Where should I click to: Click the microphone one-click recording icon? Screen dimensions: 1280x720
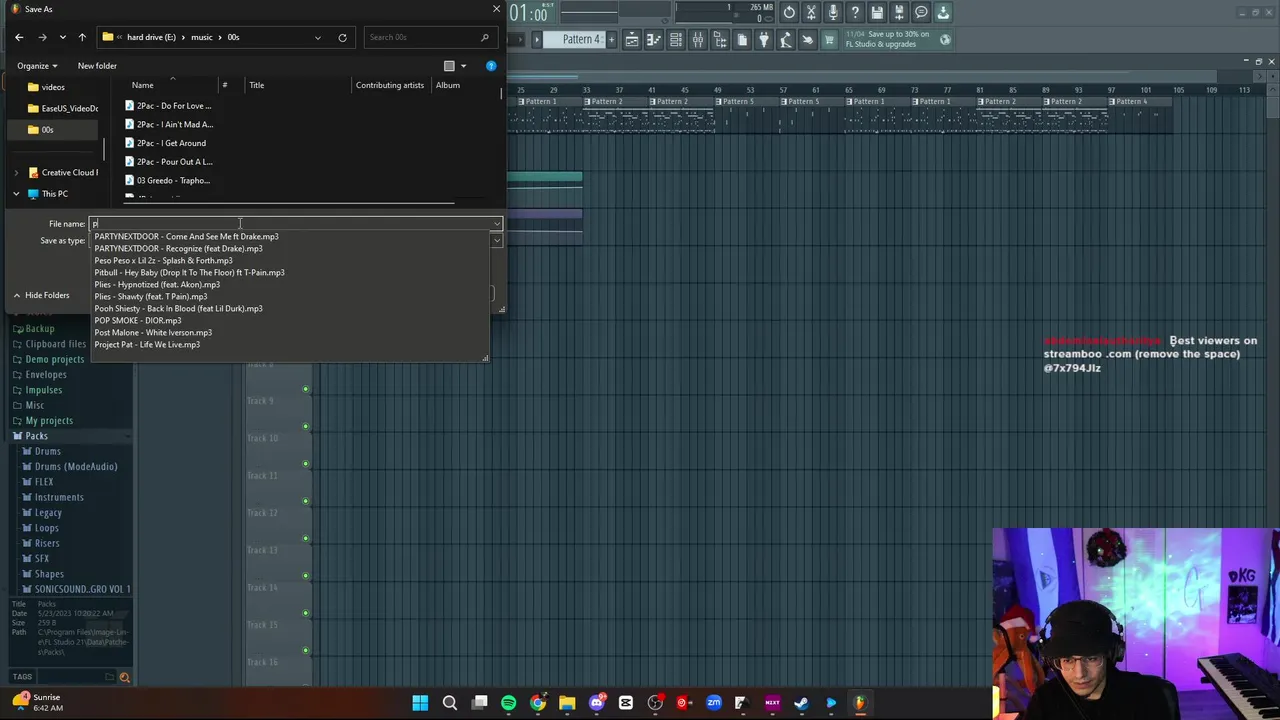click(833, 12)
